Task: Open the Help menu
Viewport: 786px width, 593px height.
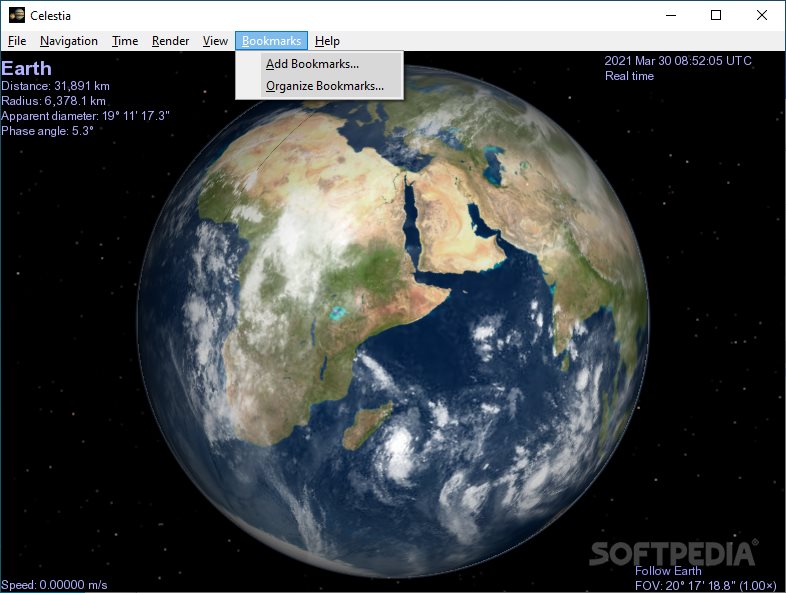Action: pos(327,41)
